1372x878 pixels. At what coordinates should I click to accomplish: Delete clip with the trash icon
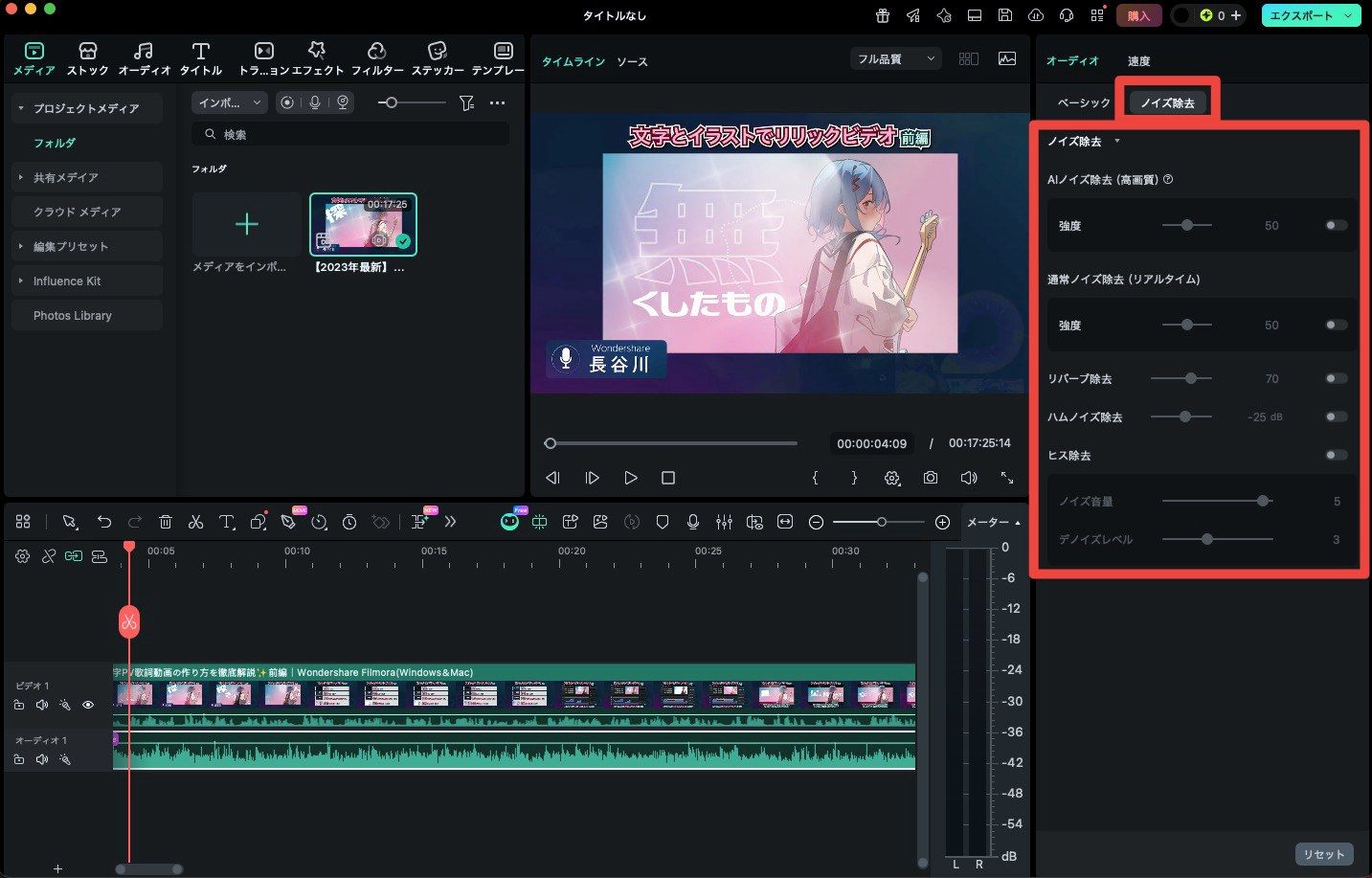(166, 522)
